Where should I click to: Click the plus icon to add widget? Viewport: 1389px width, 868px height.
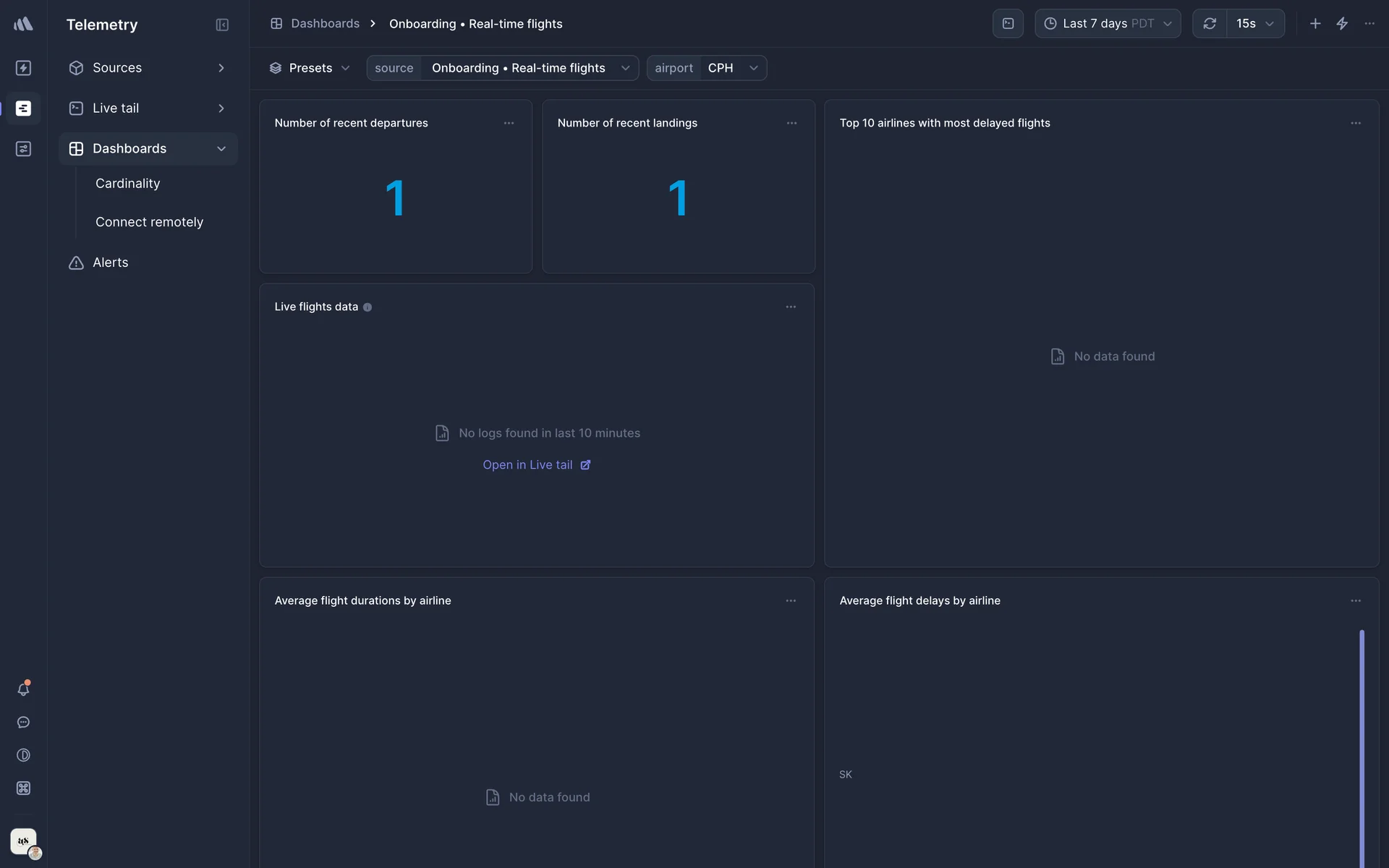tap(1315, 24)
